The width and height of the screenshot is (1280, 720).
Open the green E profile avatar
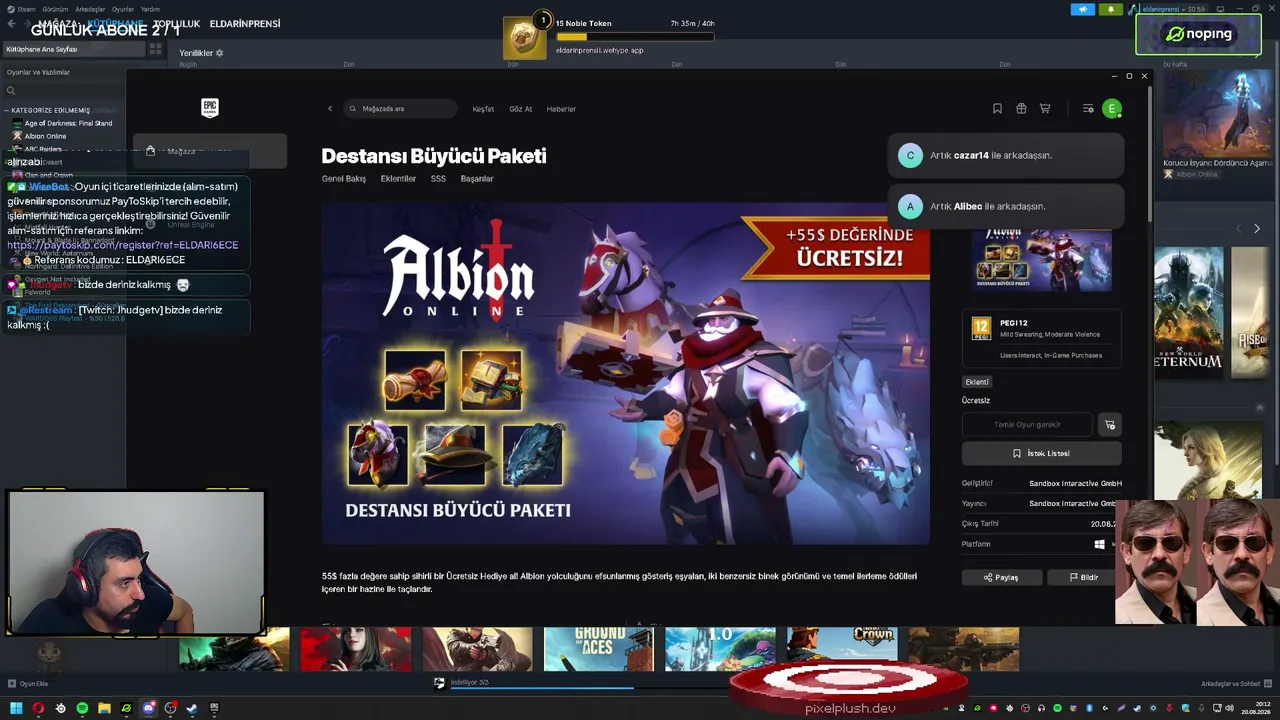(x=1112, y=109)
